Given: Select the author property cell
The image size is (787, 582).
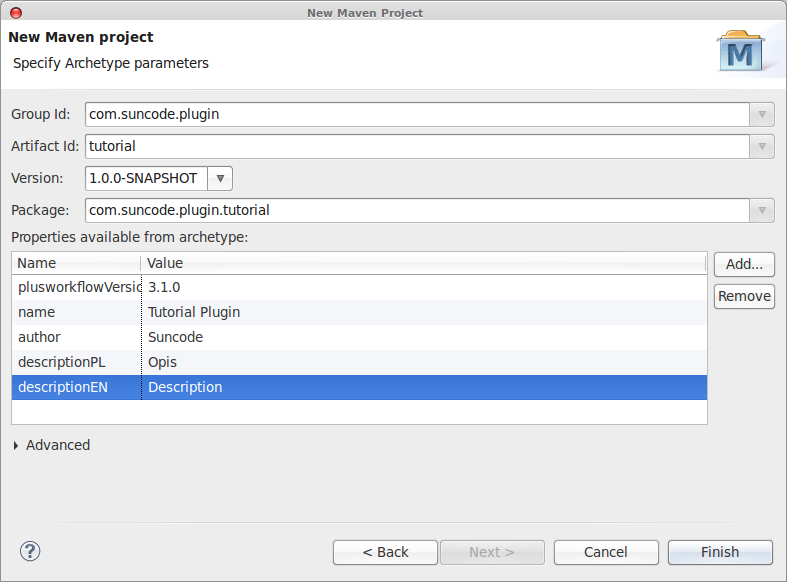Looking at the screenshot, I should (77, 337).
